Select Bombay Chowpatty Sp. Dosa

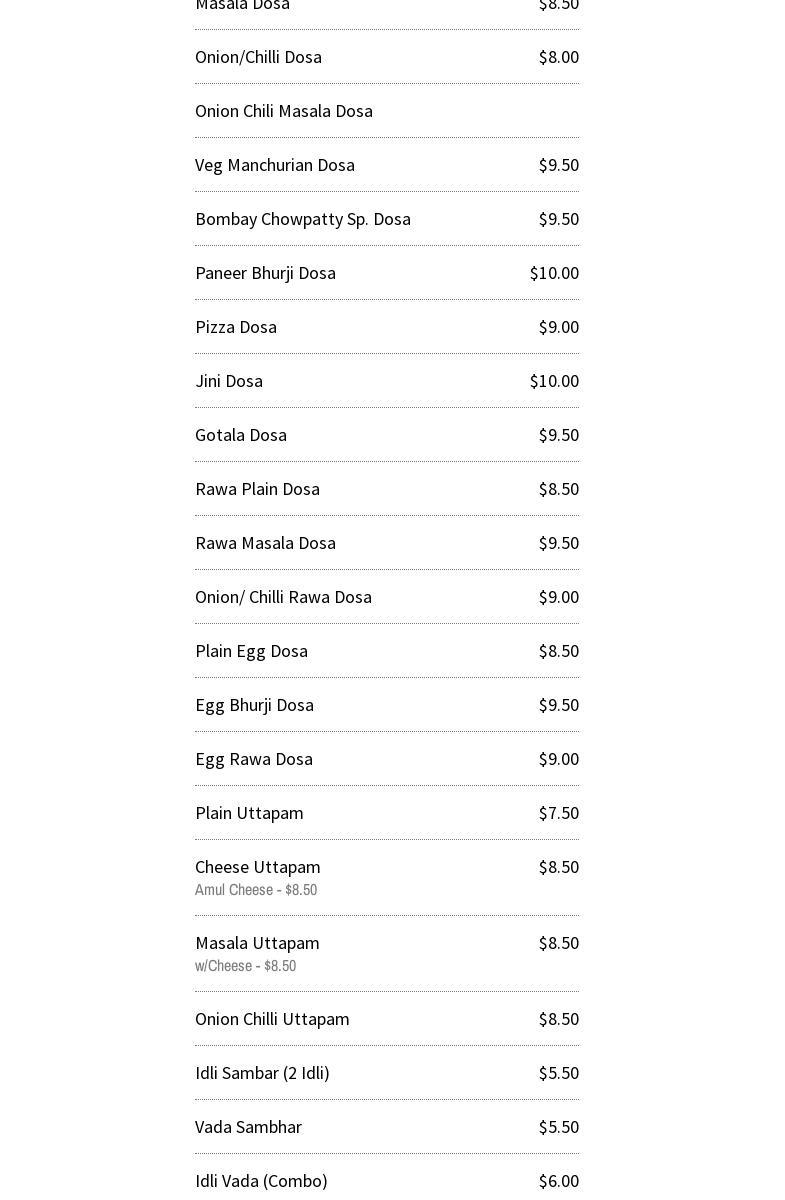302,219
